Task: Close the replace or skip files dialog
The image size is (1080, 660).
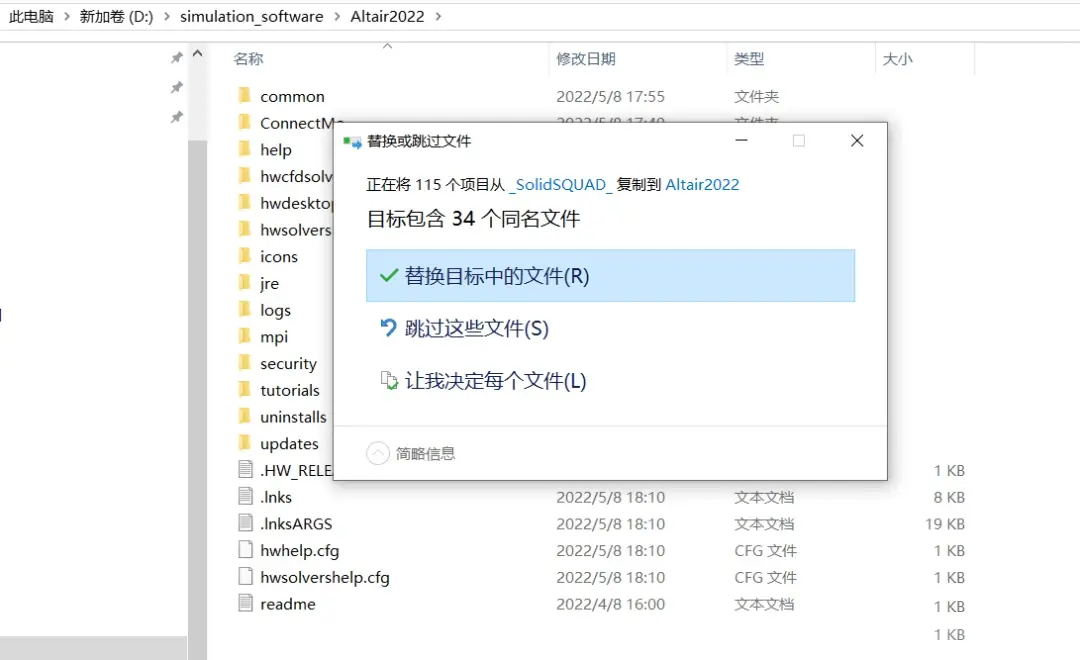Action: pyautogui.click(x=857, y=141)
